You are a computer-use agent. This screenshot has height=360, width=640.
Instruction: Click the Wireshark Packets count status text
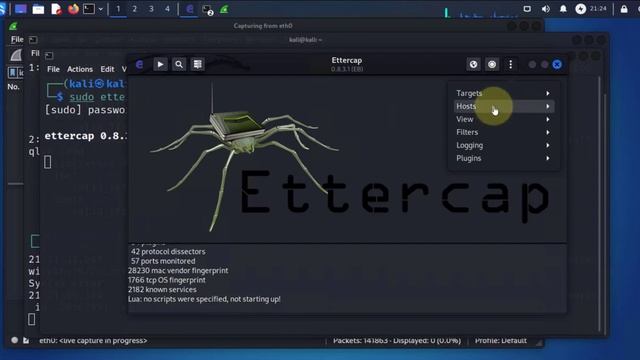[x=397, y=340]
